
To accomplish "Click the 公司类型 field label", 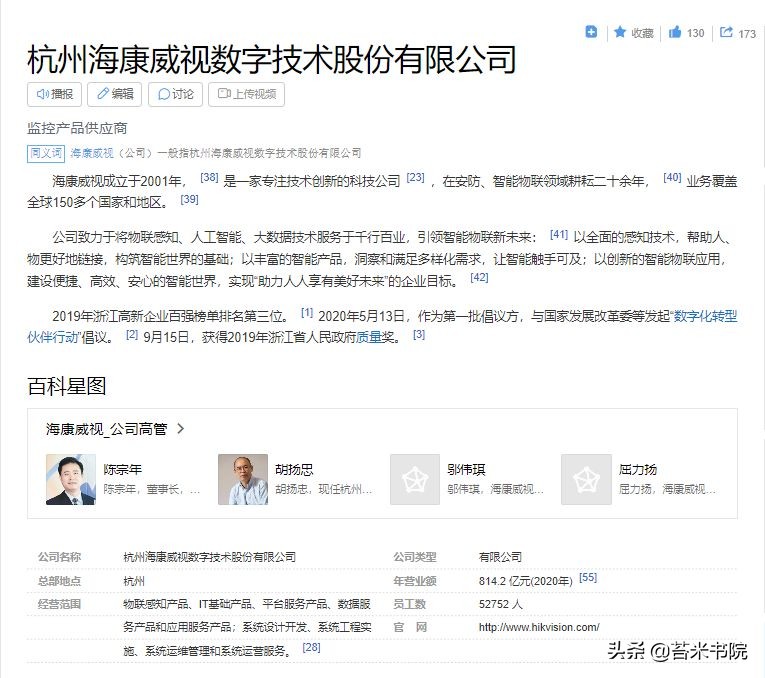I will coord(415,557).
